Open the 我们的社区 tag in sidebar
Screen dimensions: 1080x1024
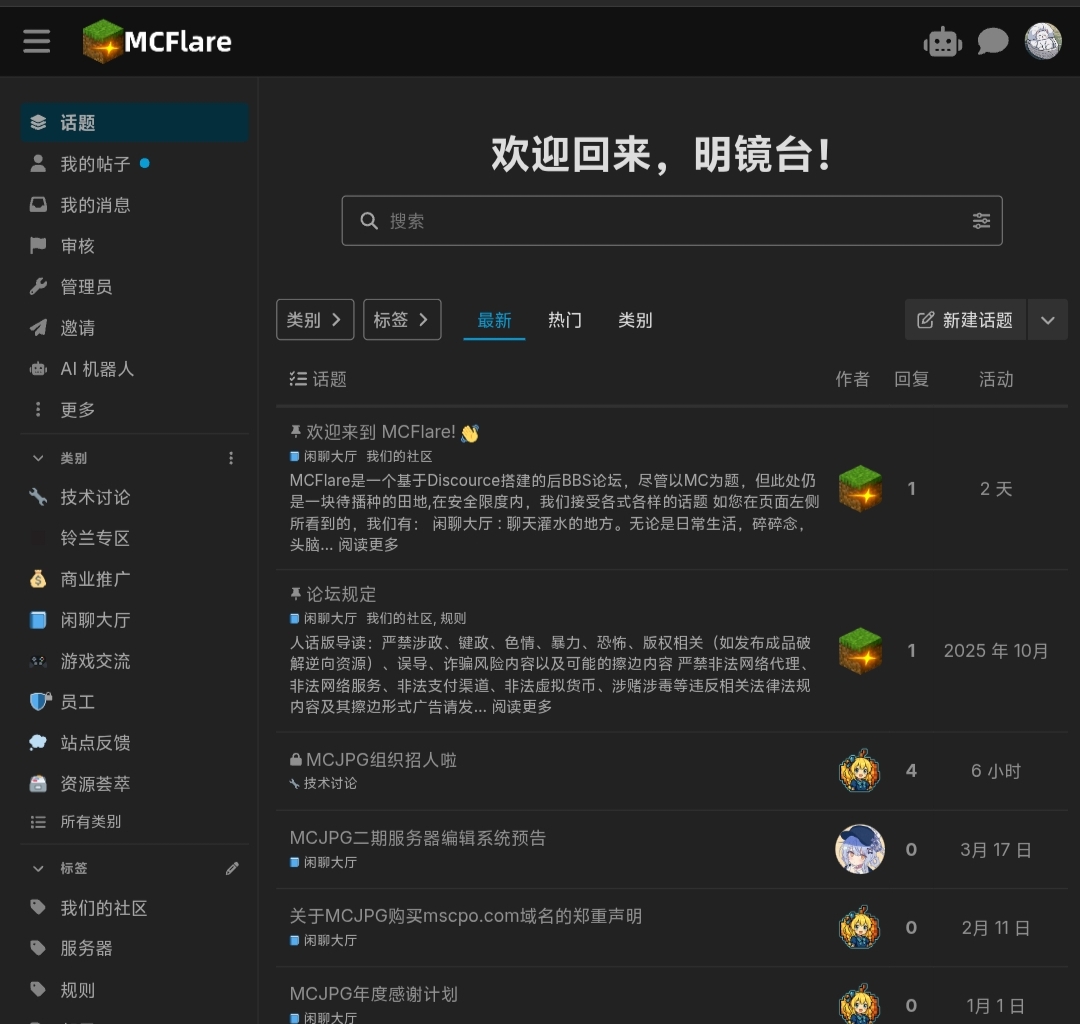point(134,908)
